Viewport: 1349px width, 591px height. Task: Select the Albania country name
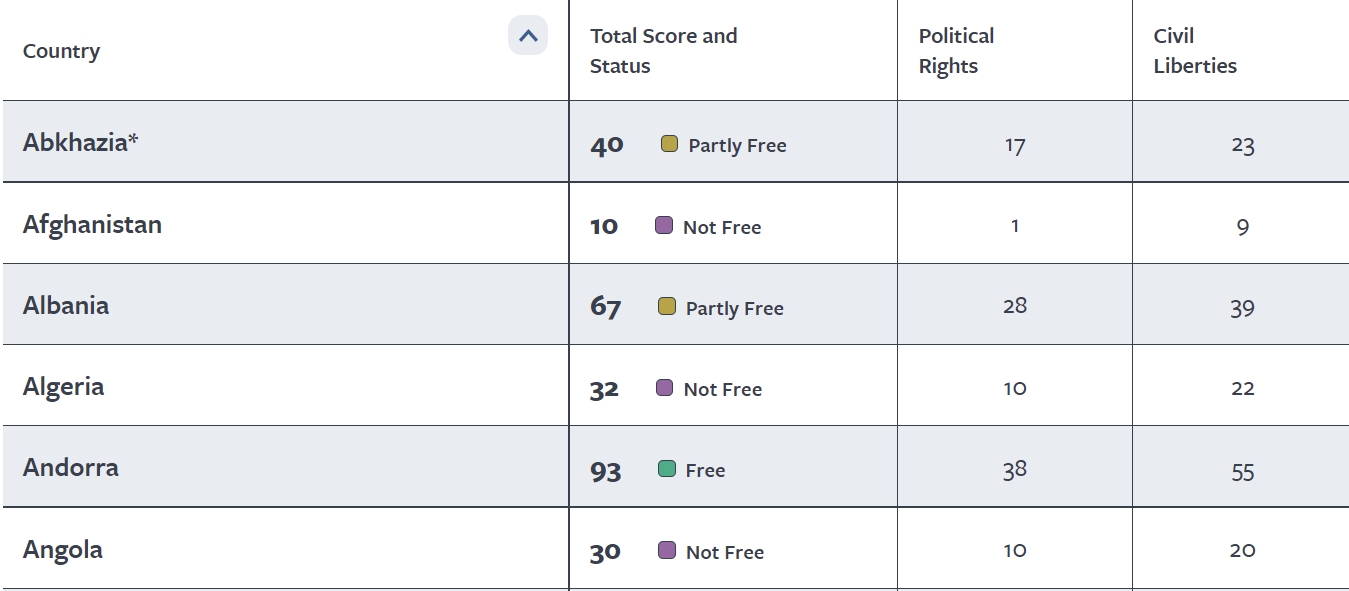[66, 305]
